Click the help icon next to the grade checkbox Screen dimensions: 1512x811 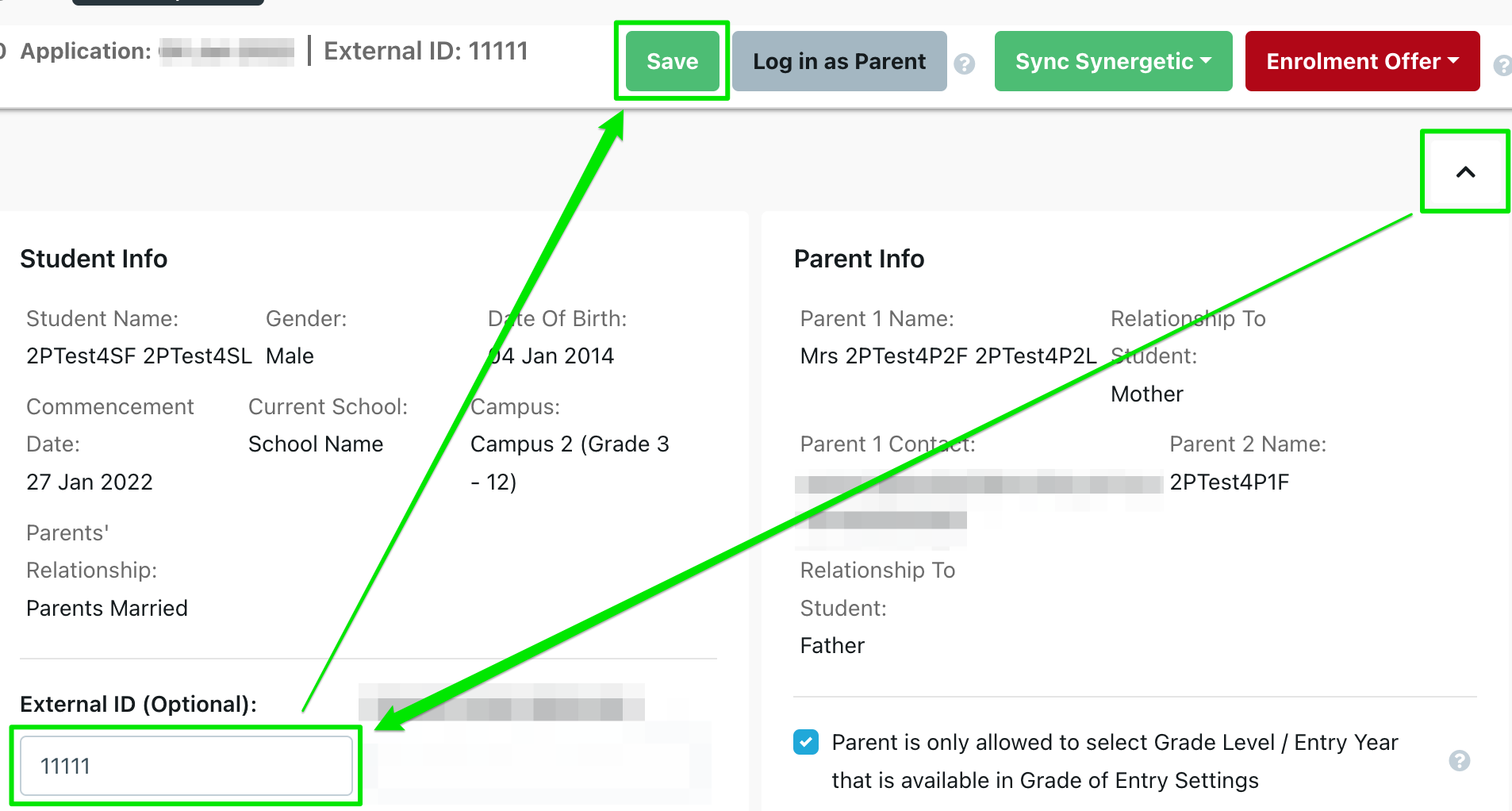[x=1459, y=761]
